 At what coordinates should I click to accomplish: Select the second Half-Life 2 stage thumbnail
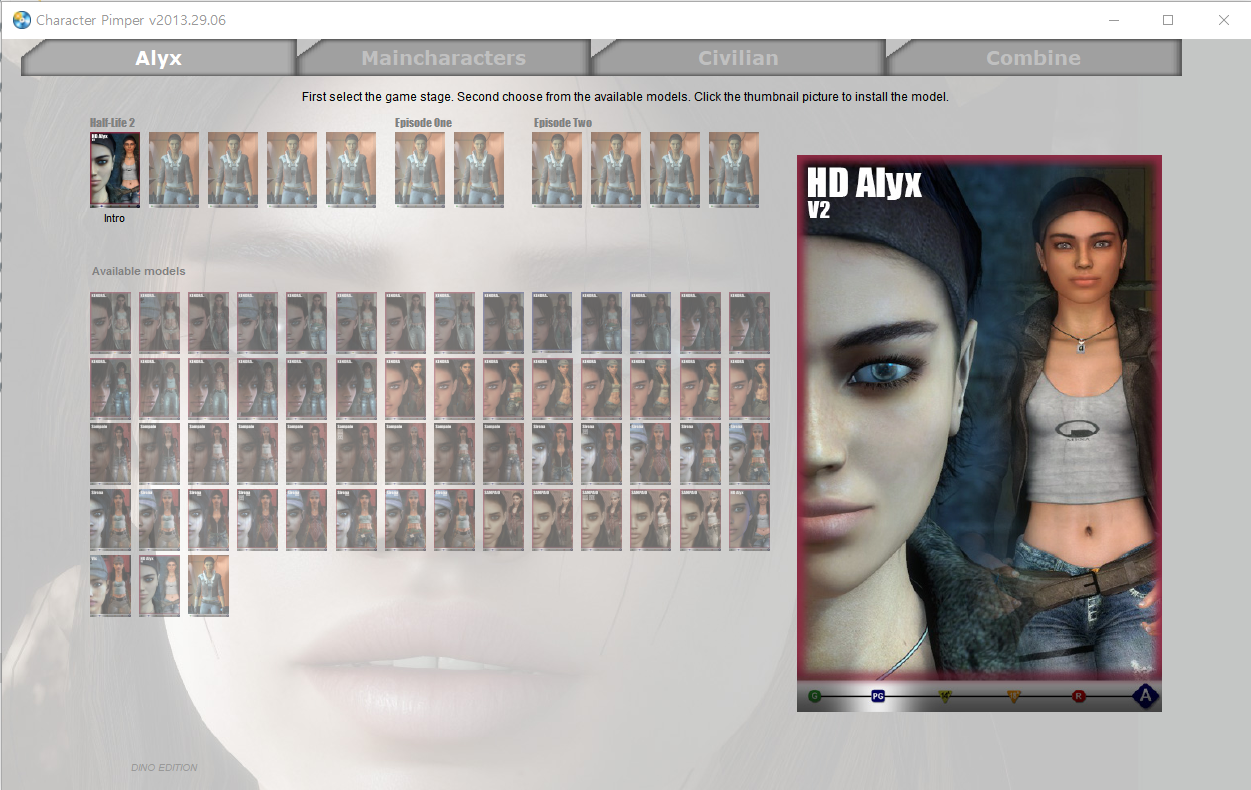pos(174,169)
